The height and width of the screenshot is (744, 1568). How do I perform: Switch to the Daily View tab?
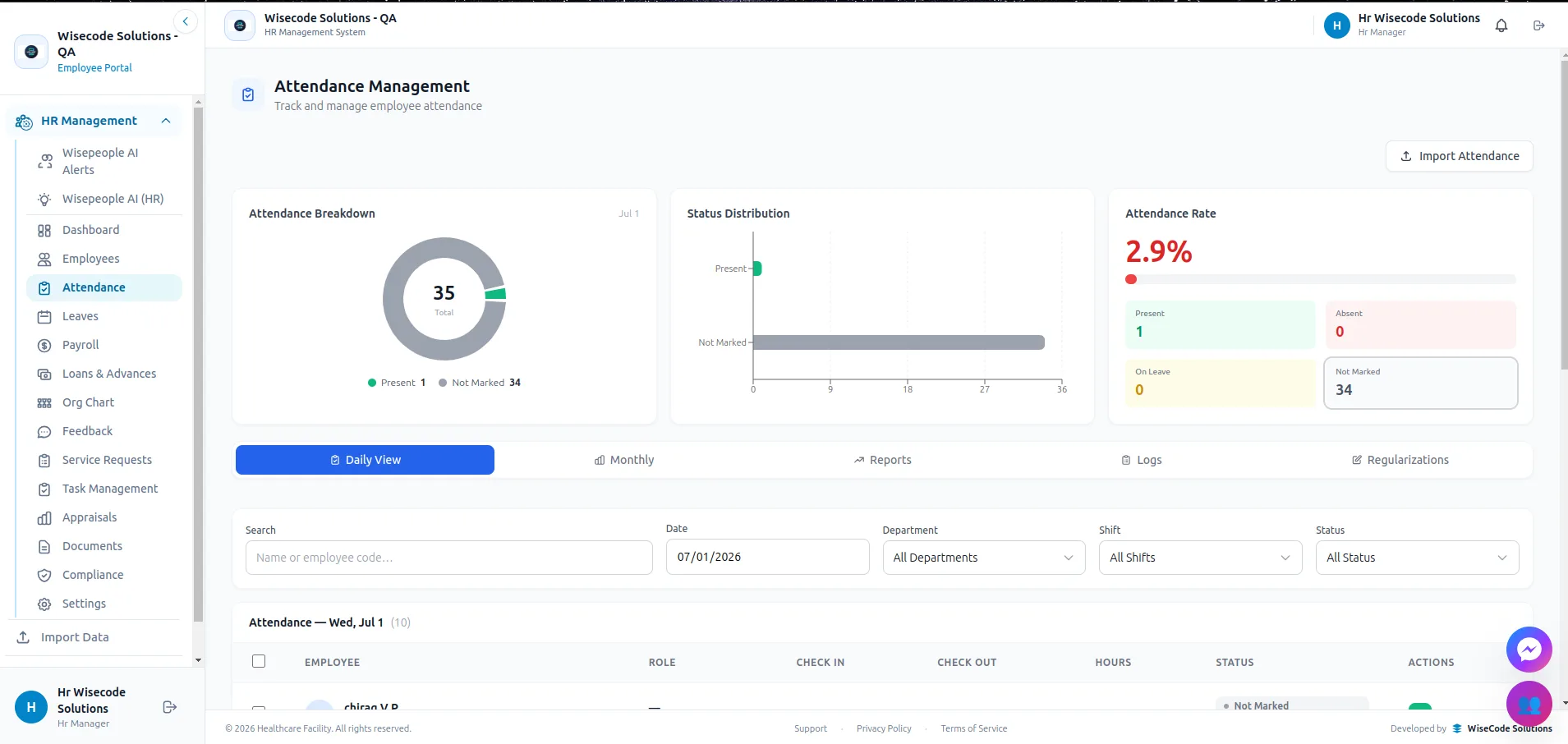click(365, 460)
